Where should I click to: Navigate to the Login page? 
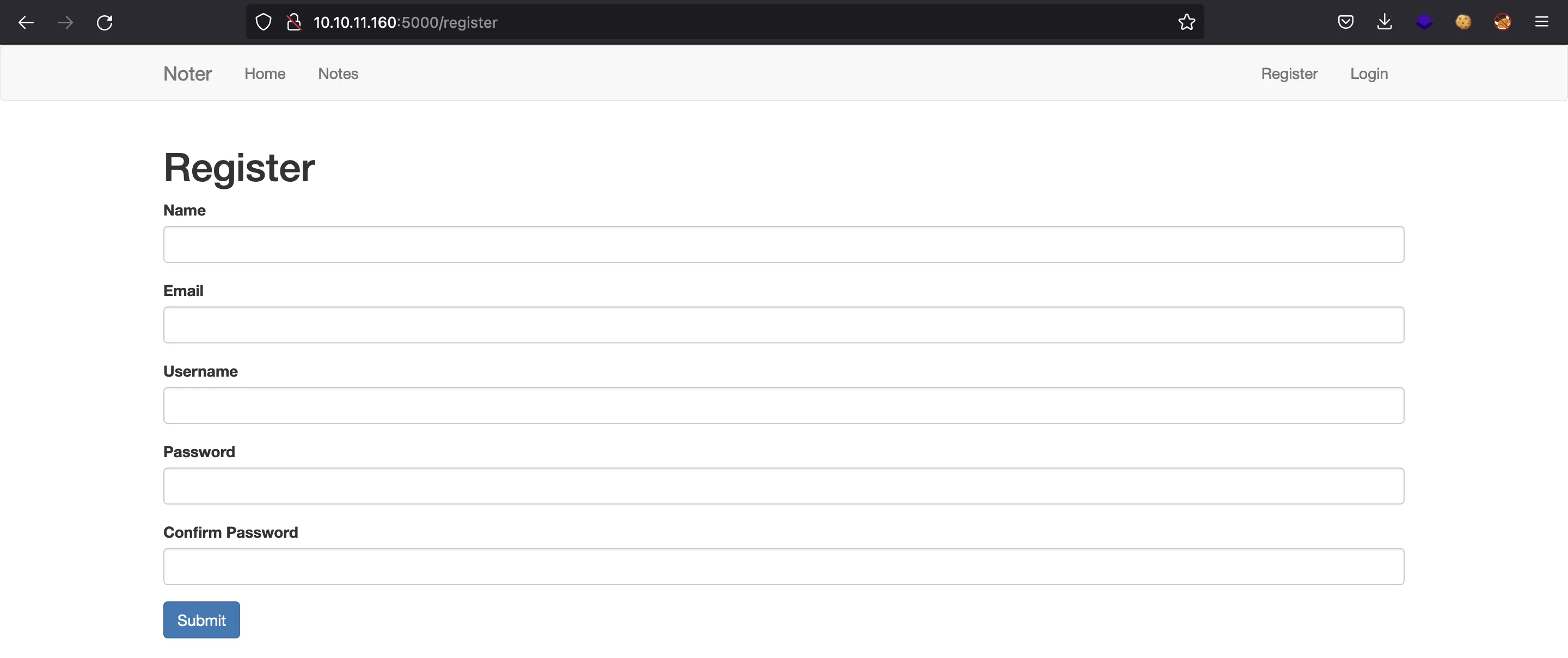tap(1368, 74)
